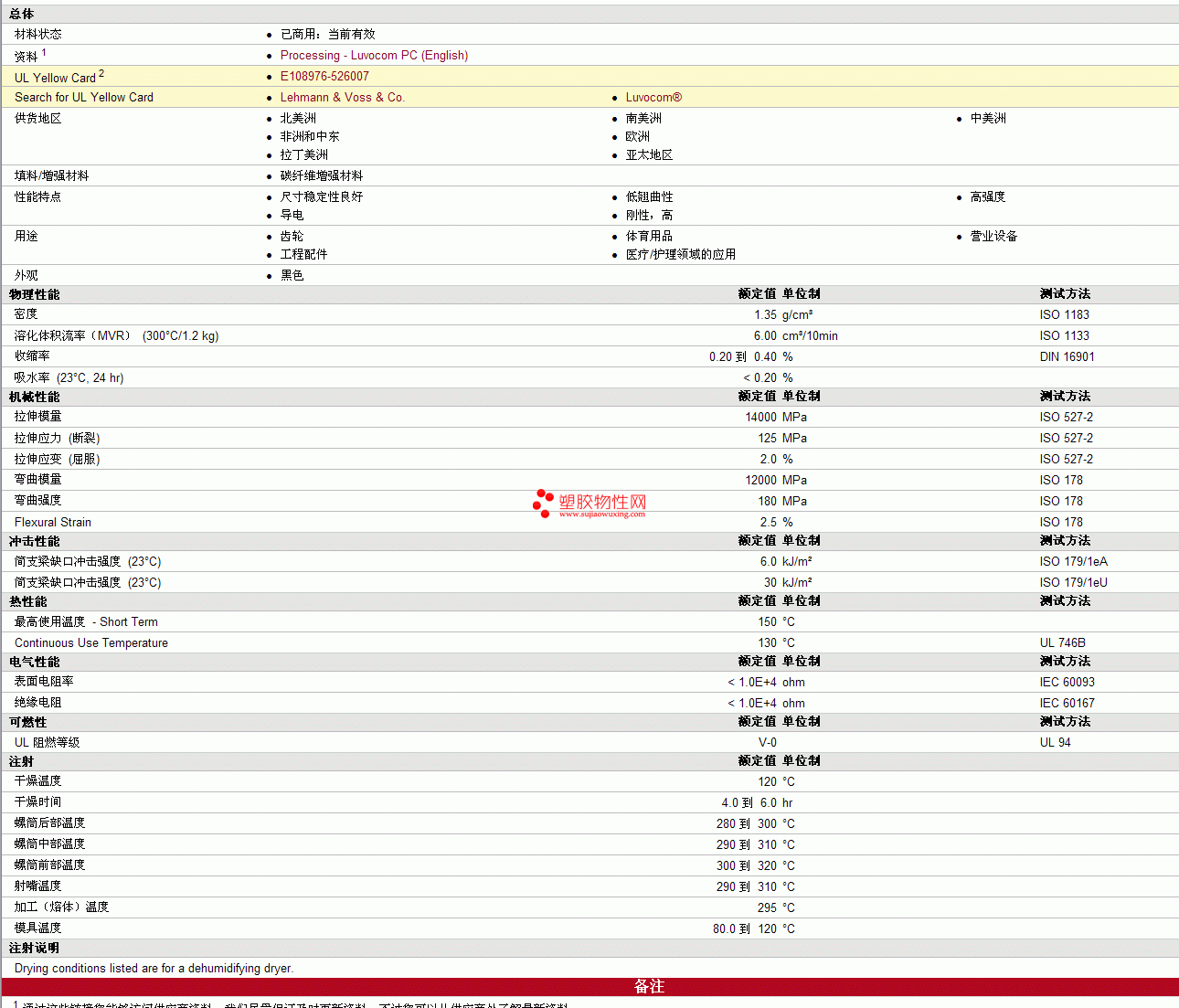Screen dimensions: 1179x1008
Task: Click the 电气性能 section header
Action: [34, 662]
